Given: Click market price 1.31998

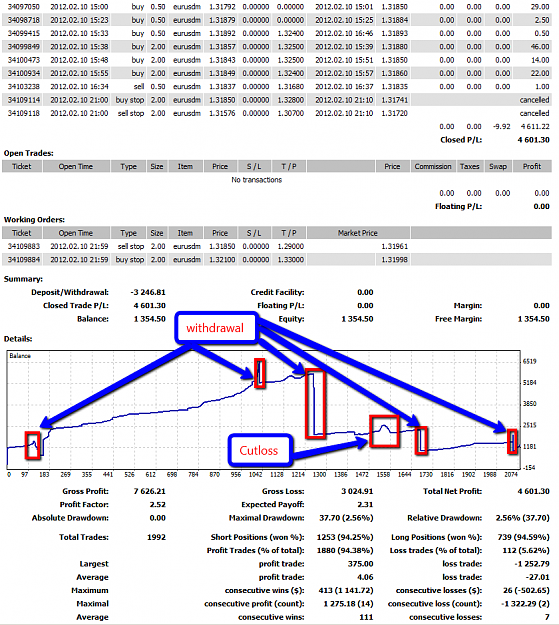Looking at the screenshot, I should click(394, 259).
